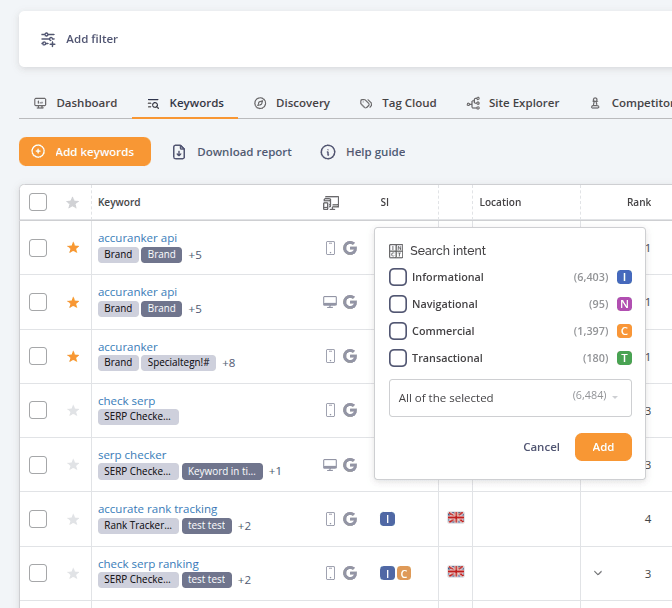672x608 pixels.
Task: Click Google icon in check serp row
Action: coord(350,410)
